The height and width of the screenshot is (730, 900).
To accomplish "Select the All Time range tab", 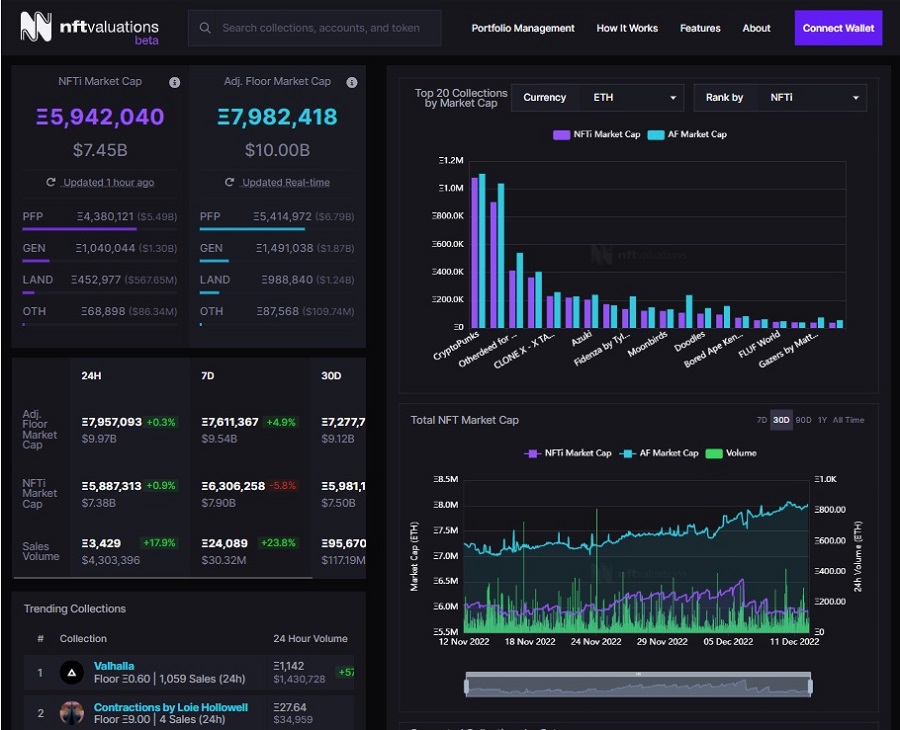I will click(848, 420).
